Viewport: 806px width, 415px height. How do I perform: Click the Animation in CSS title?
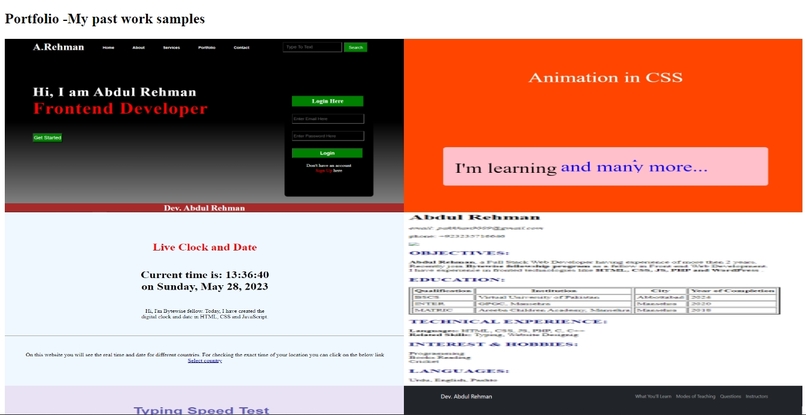click(605, 78)
